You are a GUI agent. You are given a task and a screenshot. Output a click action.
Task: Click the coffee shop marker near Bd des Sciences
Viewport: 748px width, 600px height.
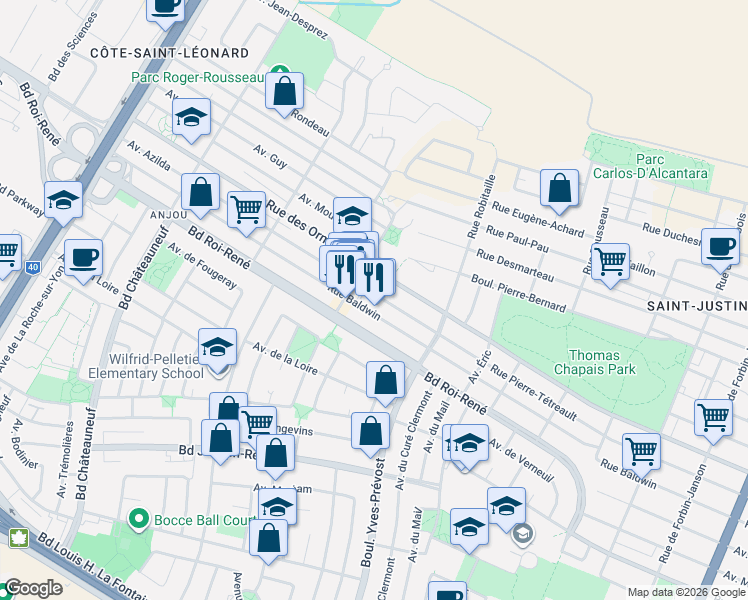click(165, 11)
